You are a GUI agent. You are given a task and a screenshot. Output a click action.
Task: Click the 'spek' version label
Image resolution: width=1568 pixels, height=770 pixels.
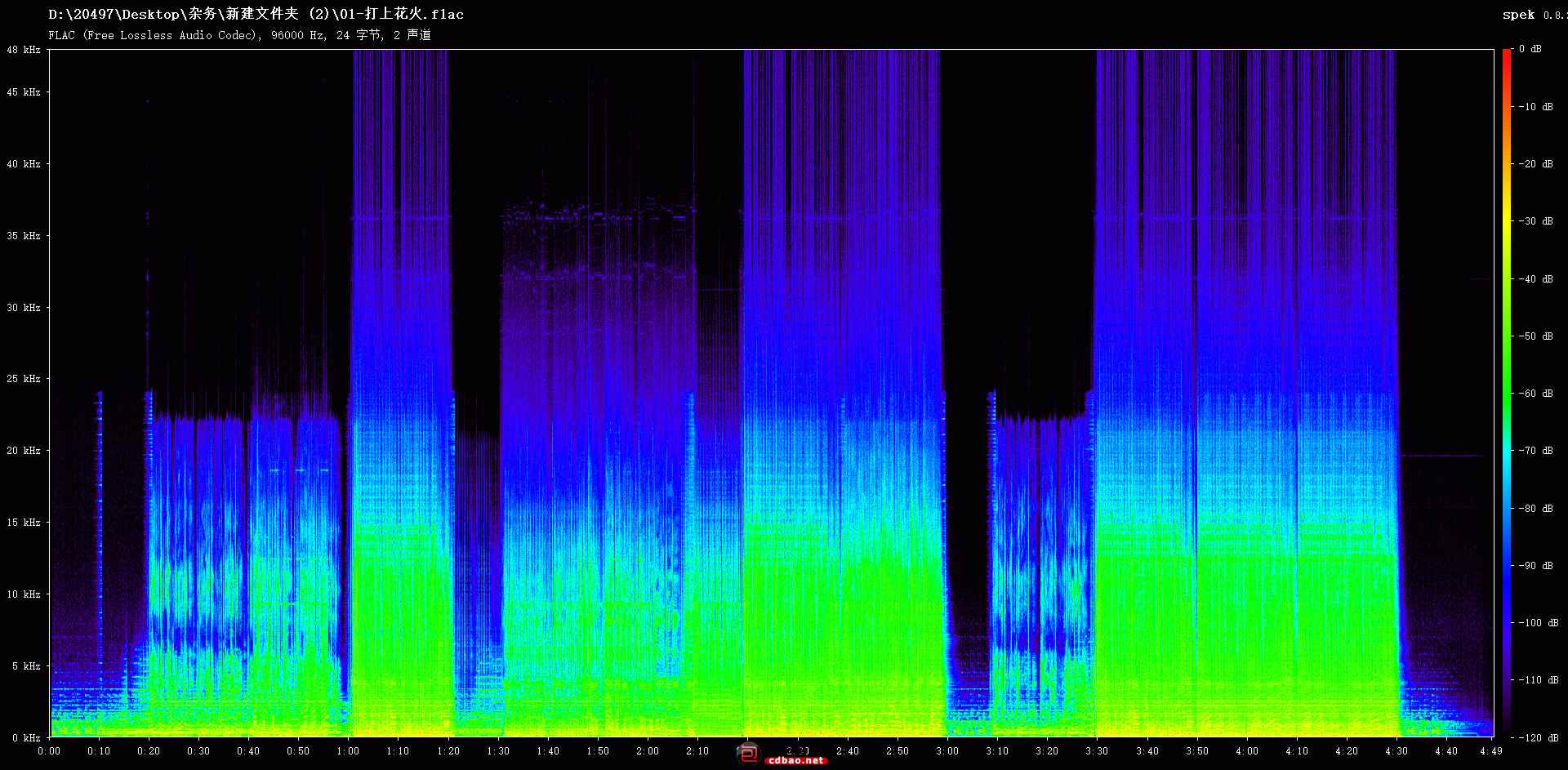[1534, 15]
